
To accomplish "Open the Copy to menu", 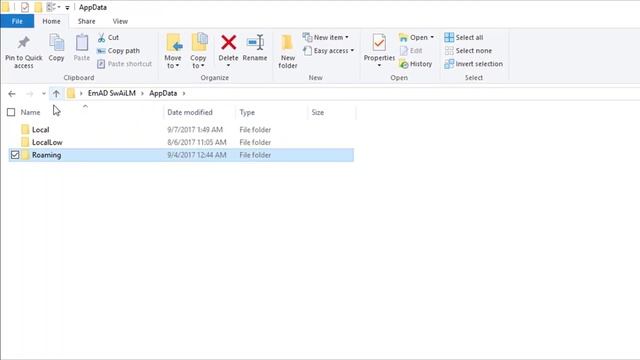I will coord(198,51).
